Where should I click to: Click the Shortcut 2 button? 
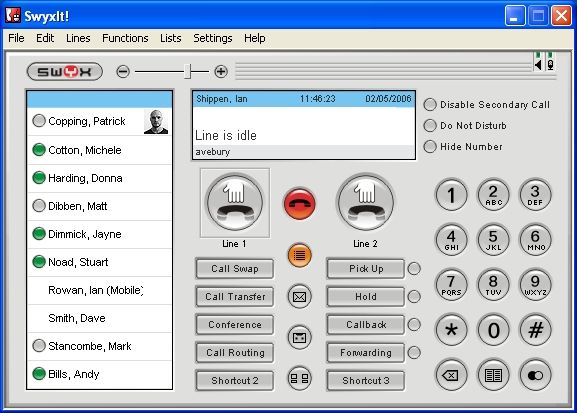pos(235,380)
